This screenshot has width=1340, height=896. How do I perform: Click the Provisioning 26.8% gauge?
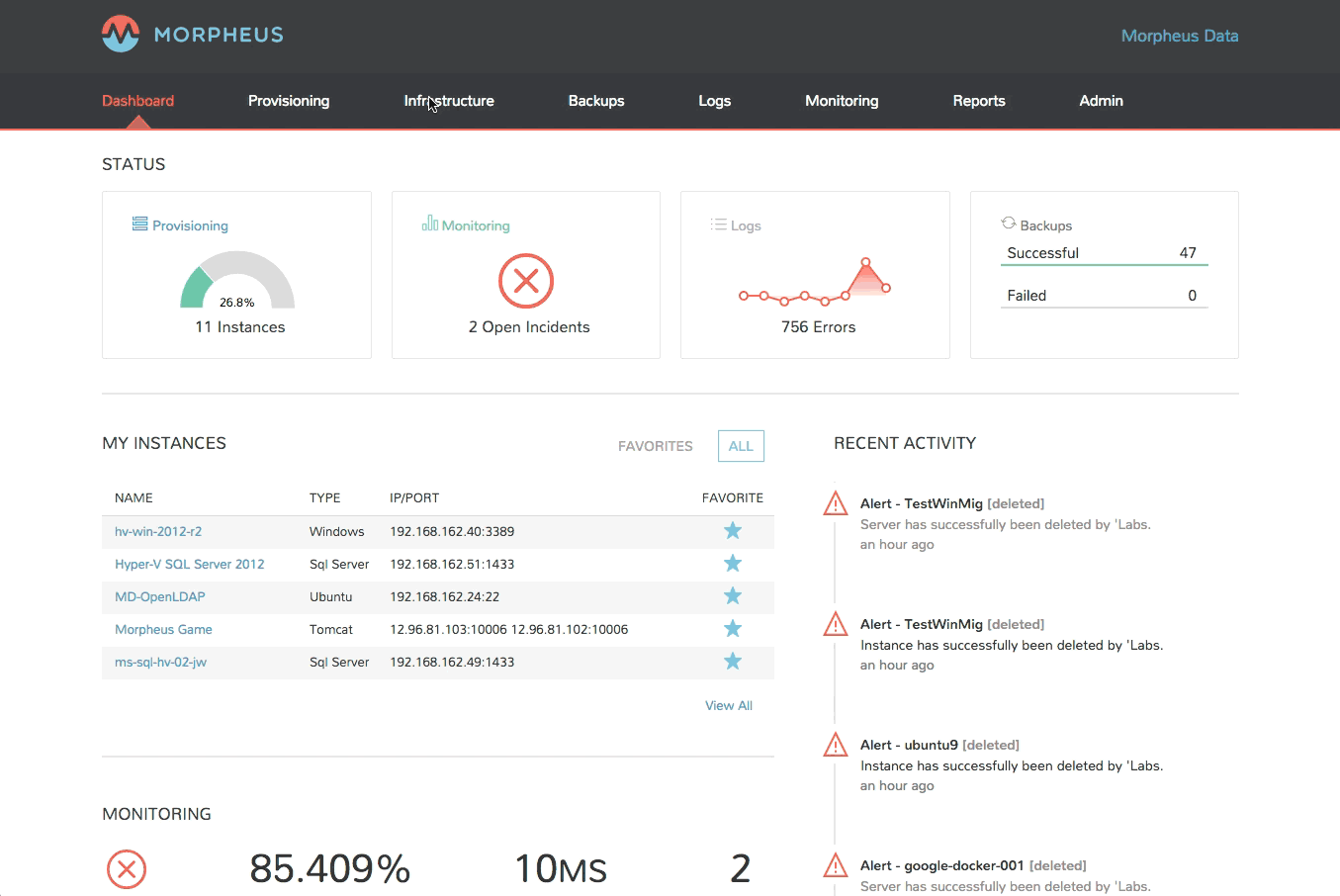(x=237, y=280)
